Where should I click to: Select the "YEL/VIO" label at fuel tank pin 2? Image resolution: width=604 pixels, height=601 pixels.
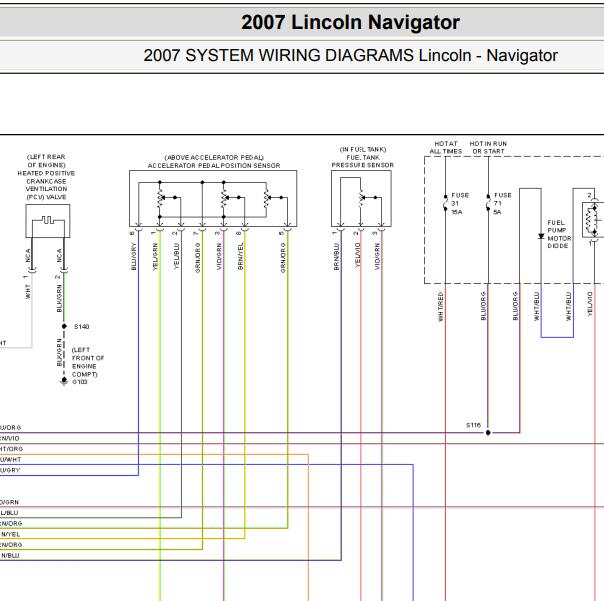(x=357, y=255)
